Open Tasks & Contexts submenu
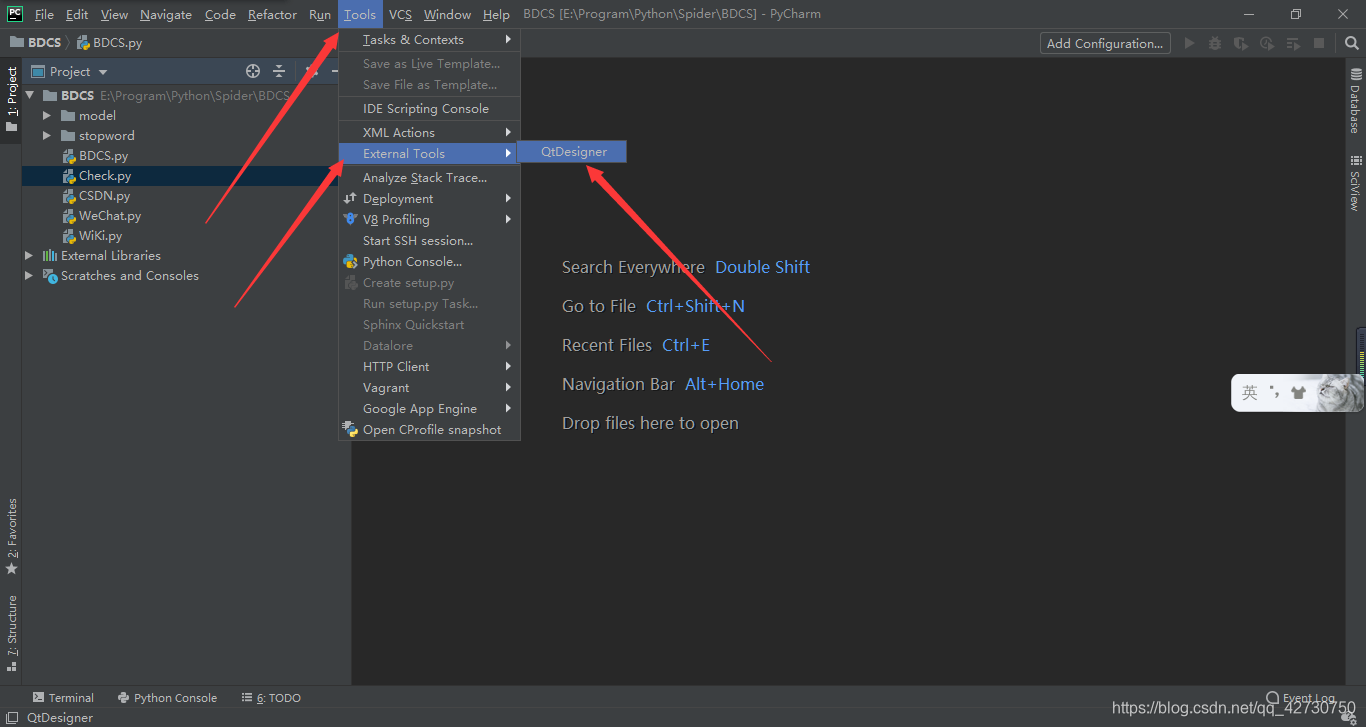 click(x=429, y=40)
